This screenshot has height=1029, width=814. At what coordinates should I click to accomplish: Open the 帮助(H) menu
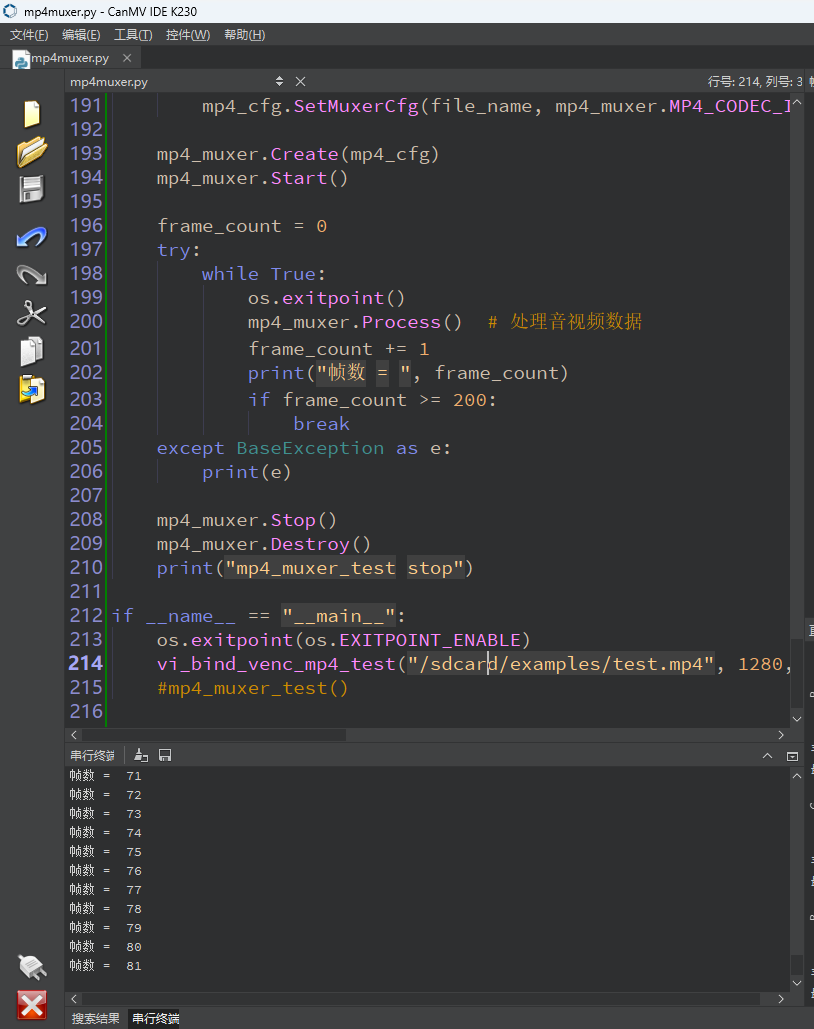tap(244, 35)
